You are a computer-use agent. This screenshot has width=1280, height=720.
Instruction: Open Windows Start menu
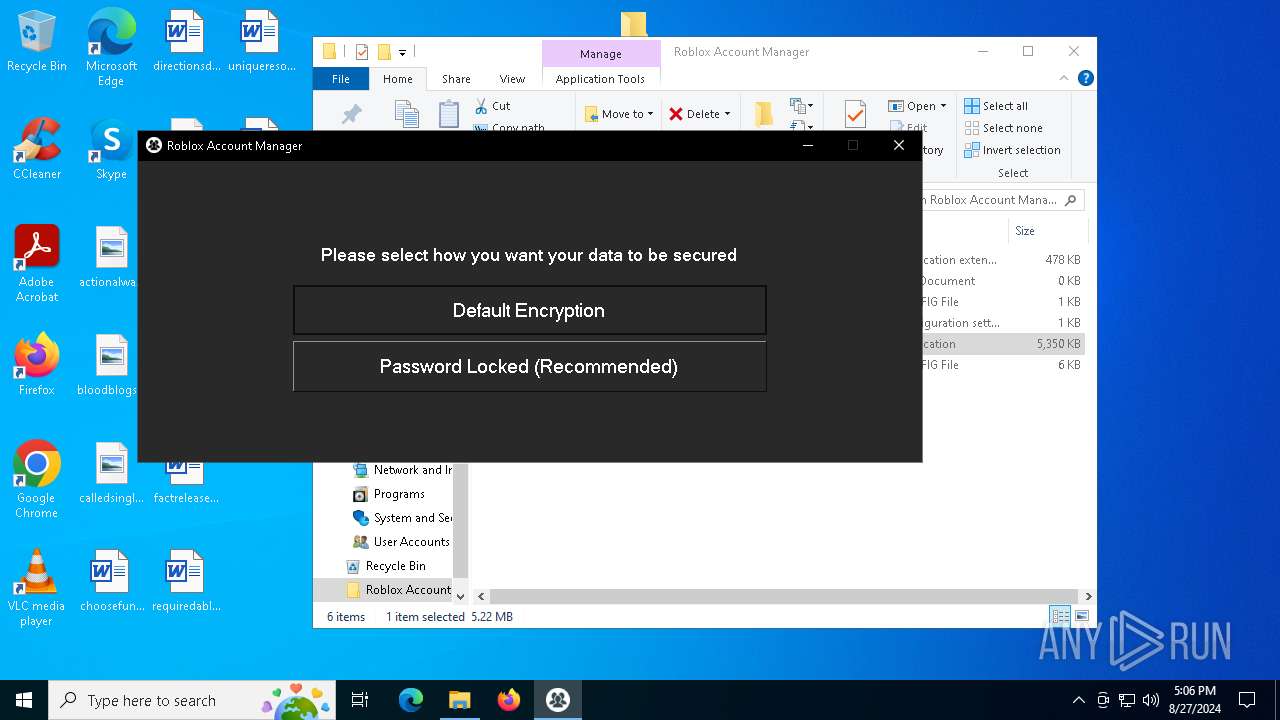point(24,700)
